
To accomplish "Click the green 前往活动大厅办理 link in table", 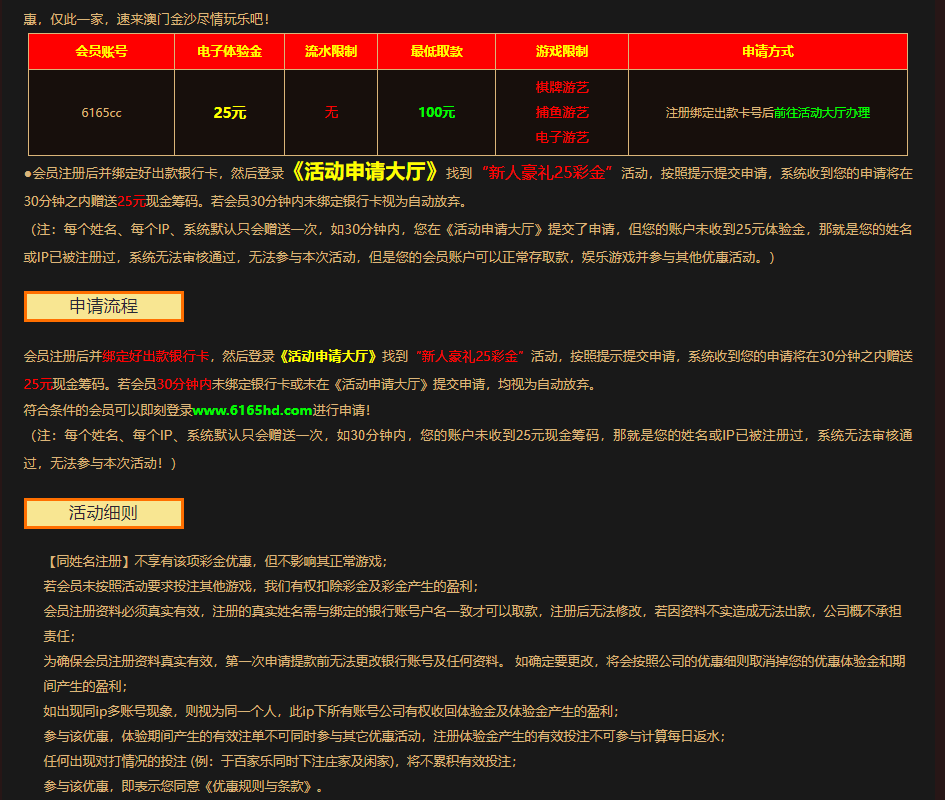I will [821, 113].
